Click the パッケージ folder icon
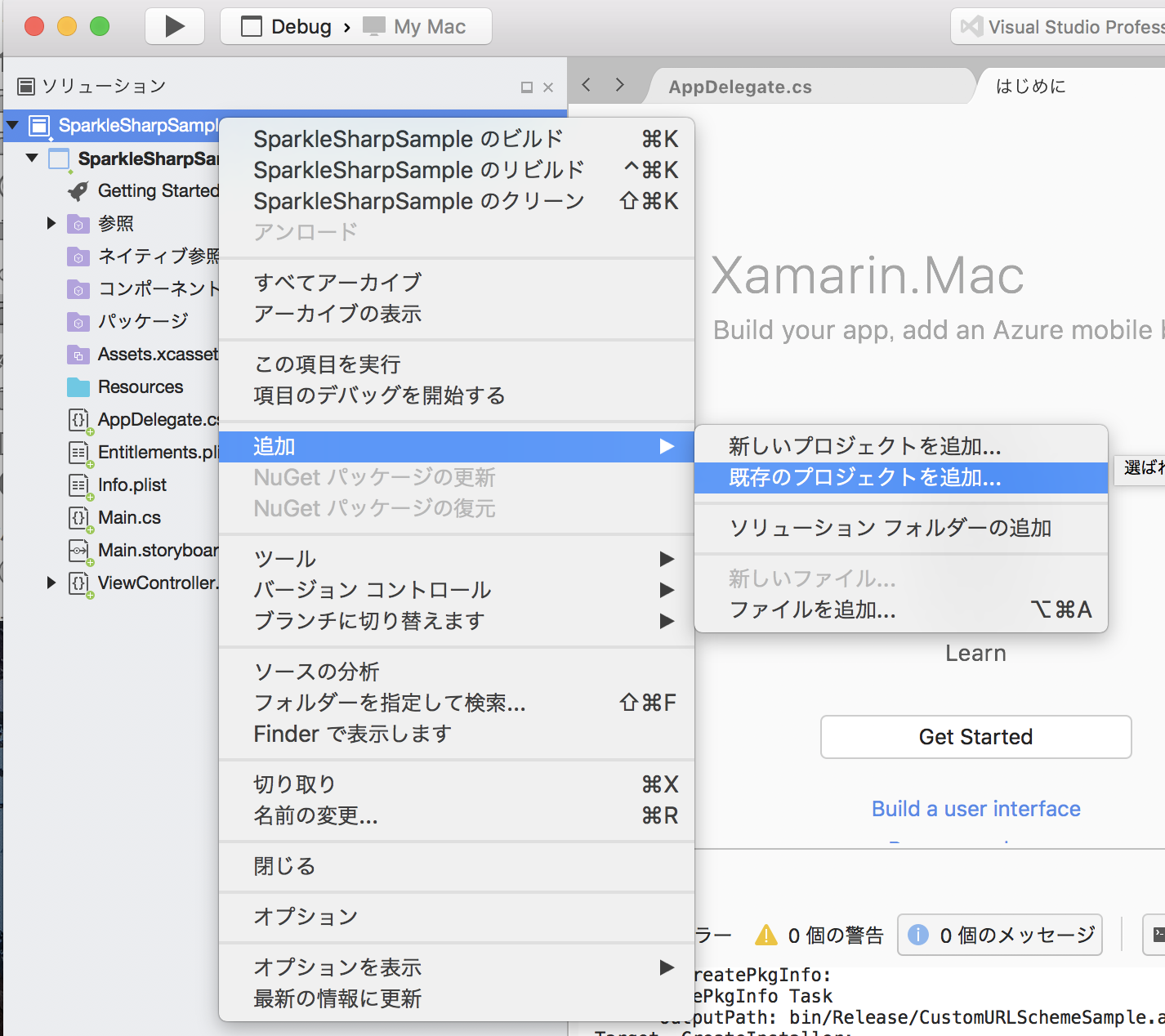Screen dimensions: 1165x1036 [78, 322]
